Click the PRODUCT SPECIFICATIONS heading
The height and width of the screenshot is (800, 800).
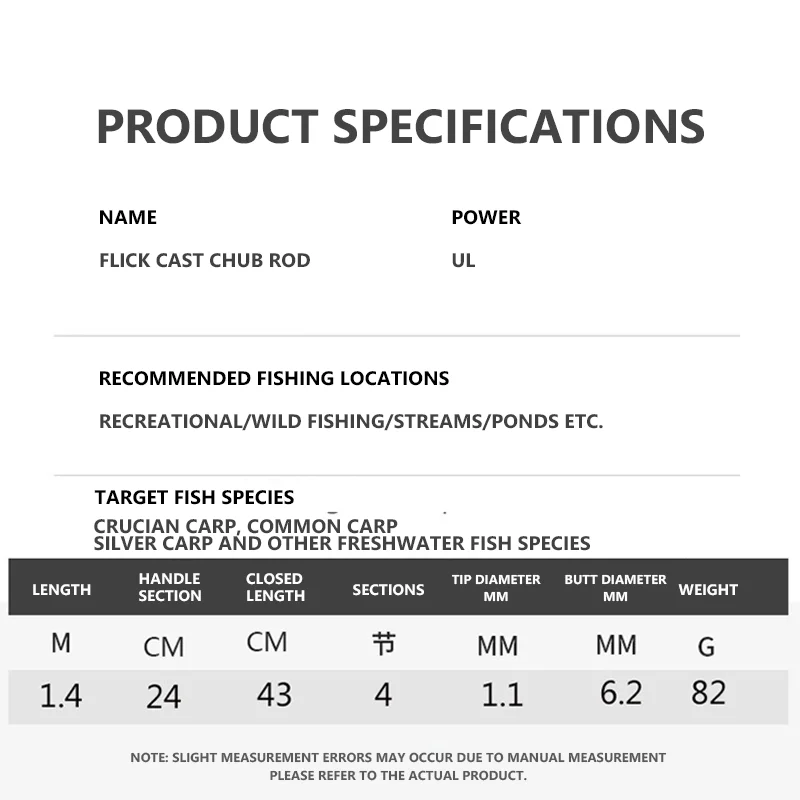(400, 127)
